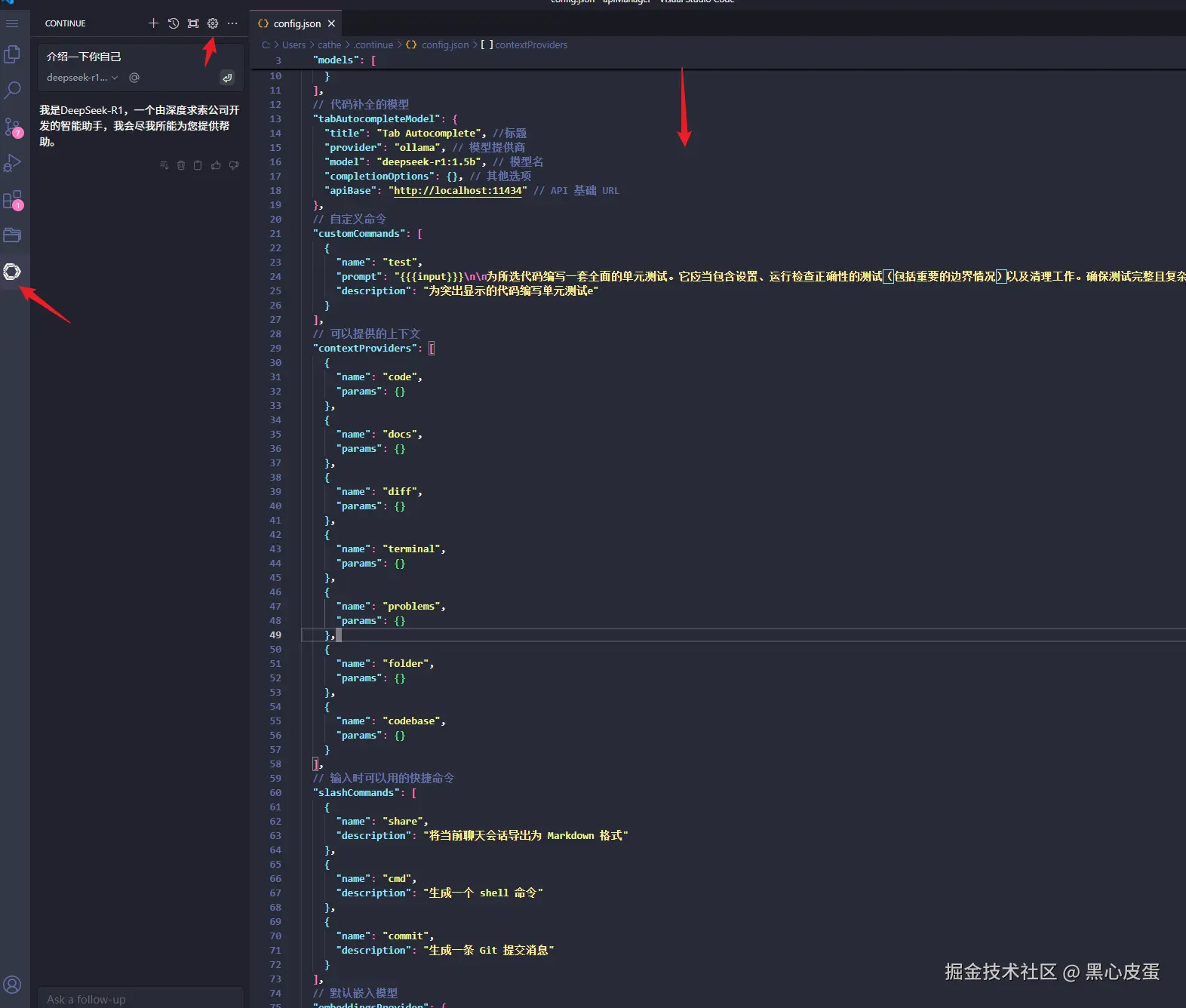Click the 生成一条 Git 提交消息 description
1186x1008 pixels.
[x=489, y=951]
